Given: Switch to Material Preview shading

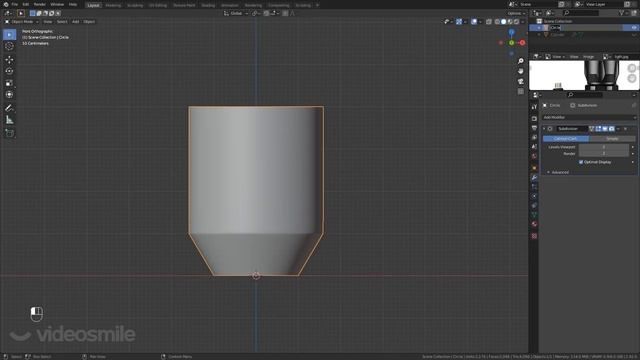Looking at the screenshot, I should [510, 22].
